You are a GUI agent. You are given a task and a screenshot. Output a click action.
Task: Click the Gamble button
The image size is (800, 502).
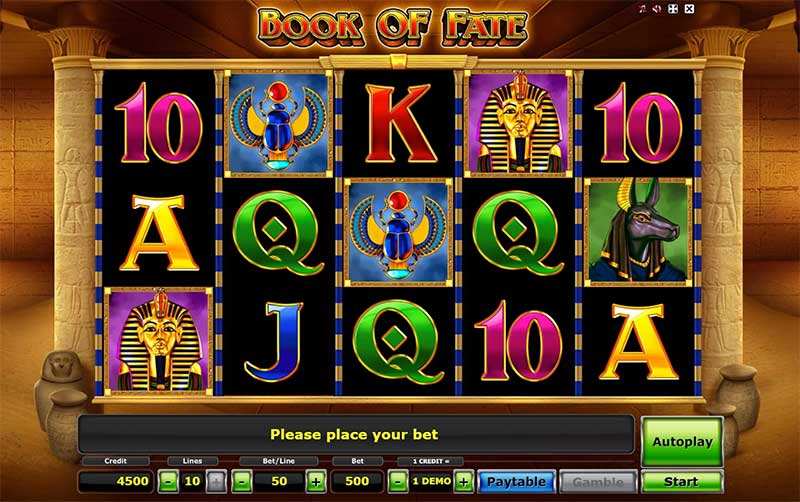coord(598,482)
